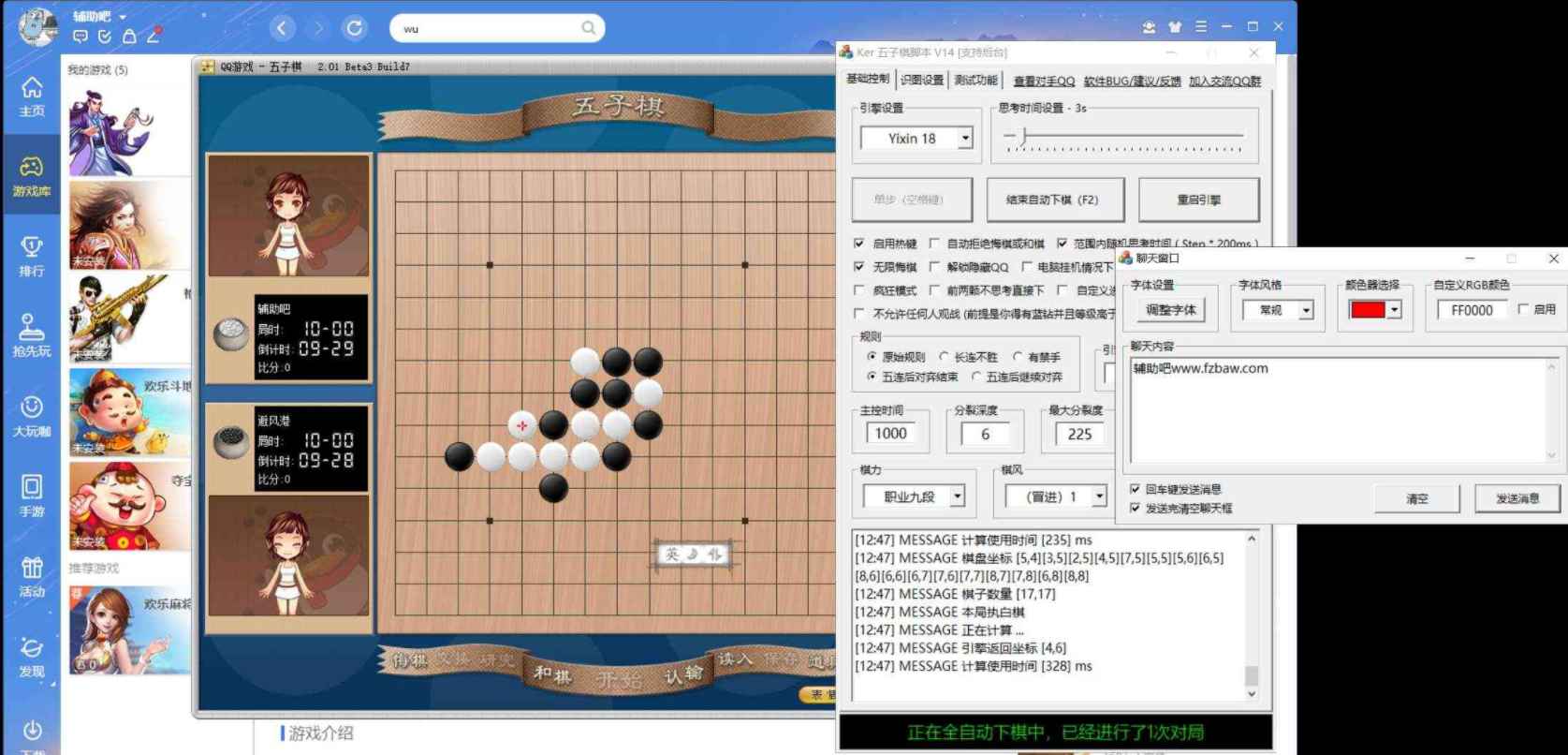Toggle the 不允许任何人观战 checkbox
1568x755 pixels.
coord(859,314)
